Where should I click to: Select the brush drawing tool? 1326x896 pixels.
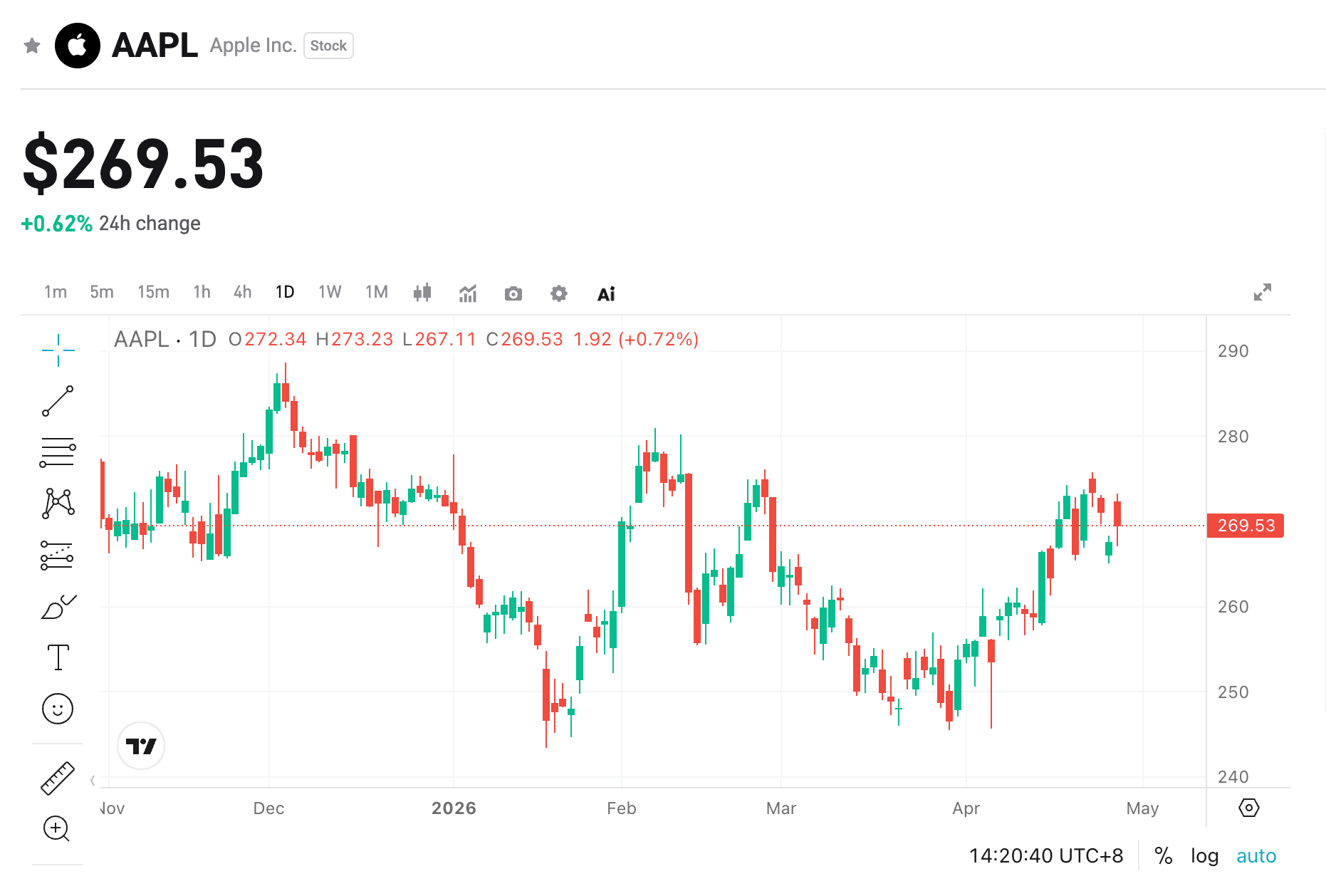[x=58, y=606]
